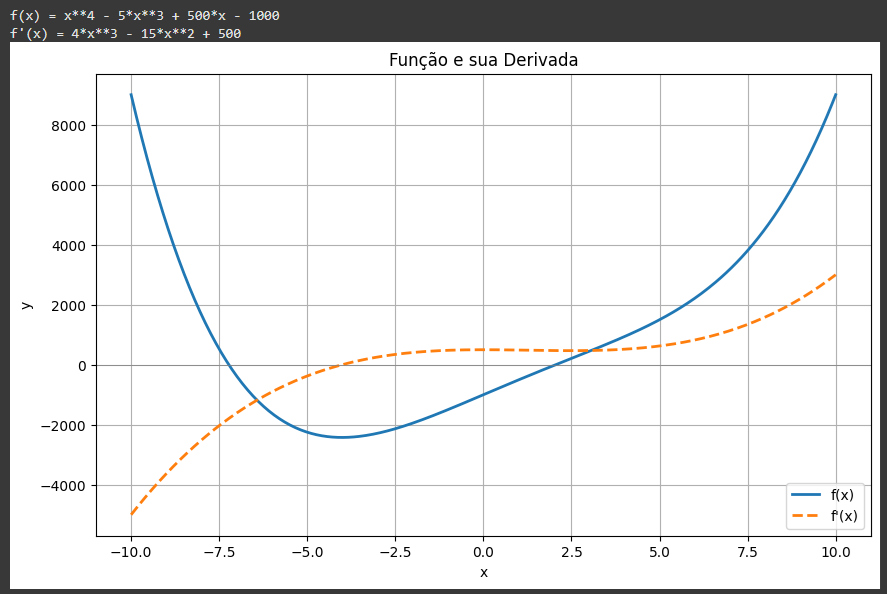Viewport: 887px width, 594px height.
Task: Click the printed f'(x) derivative formula line
Action: tap(125, 33)
